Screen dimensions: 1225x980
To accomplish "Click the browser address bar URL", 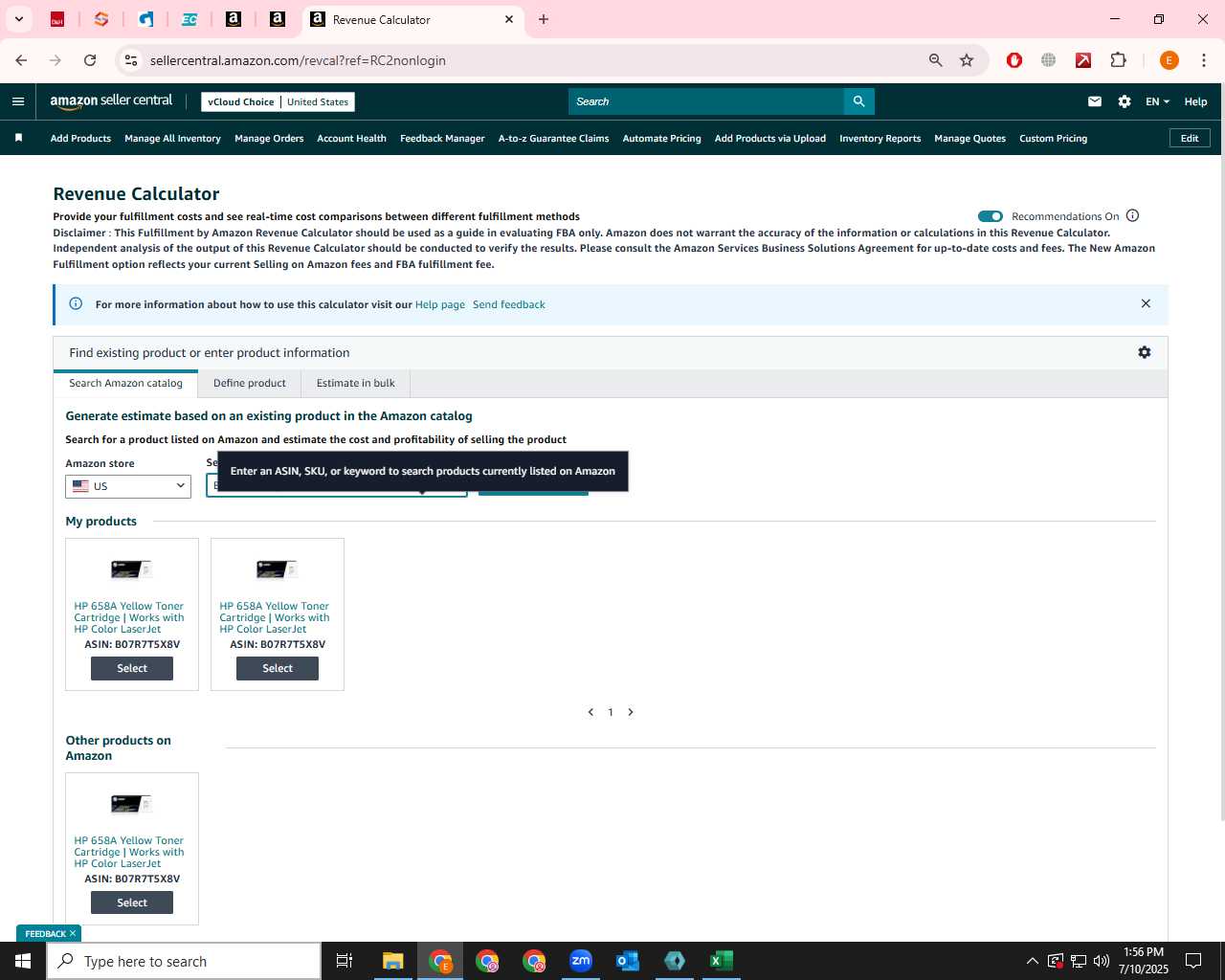I will [x=298, y=60].
